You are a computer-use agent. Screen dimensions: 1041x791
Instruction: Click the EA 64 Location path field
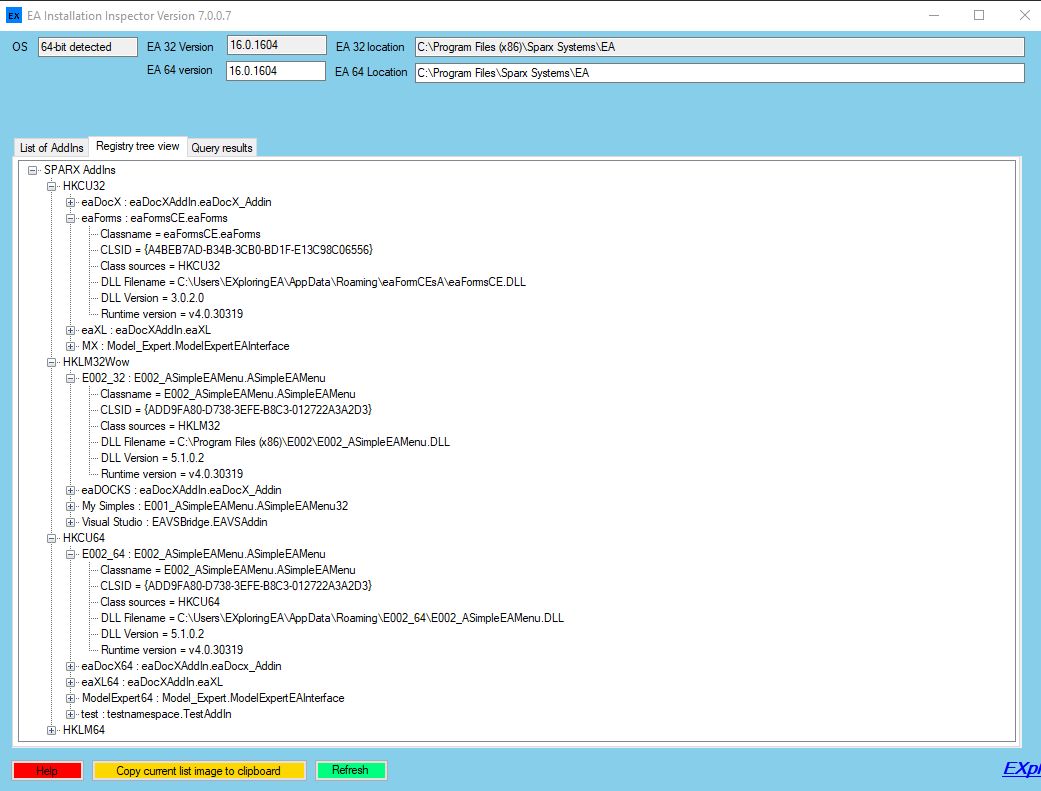coord(718,72)
